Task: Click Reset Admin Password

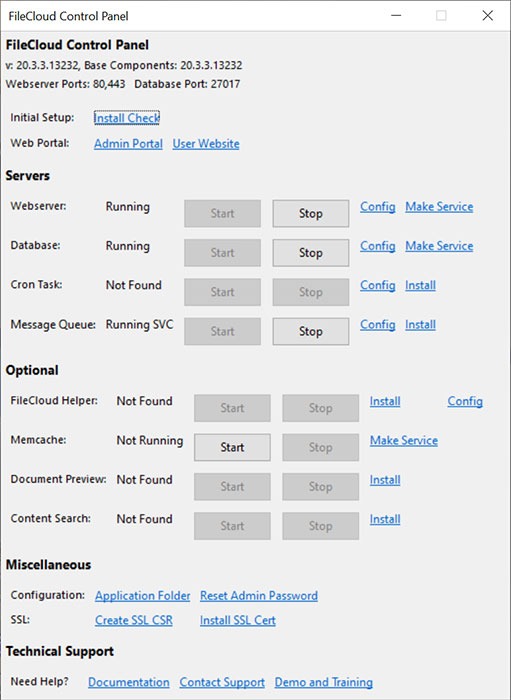Action: 259,596
